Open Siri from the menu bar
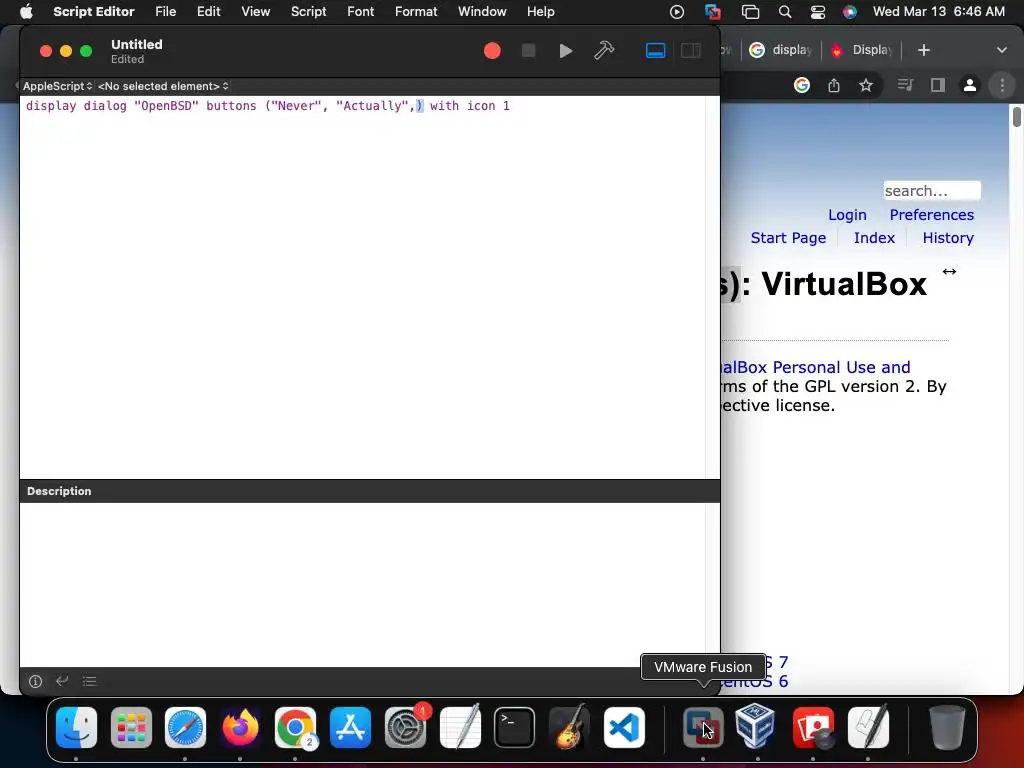Viewport: 1024px width, 768px height. click(x=850, y=12)
